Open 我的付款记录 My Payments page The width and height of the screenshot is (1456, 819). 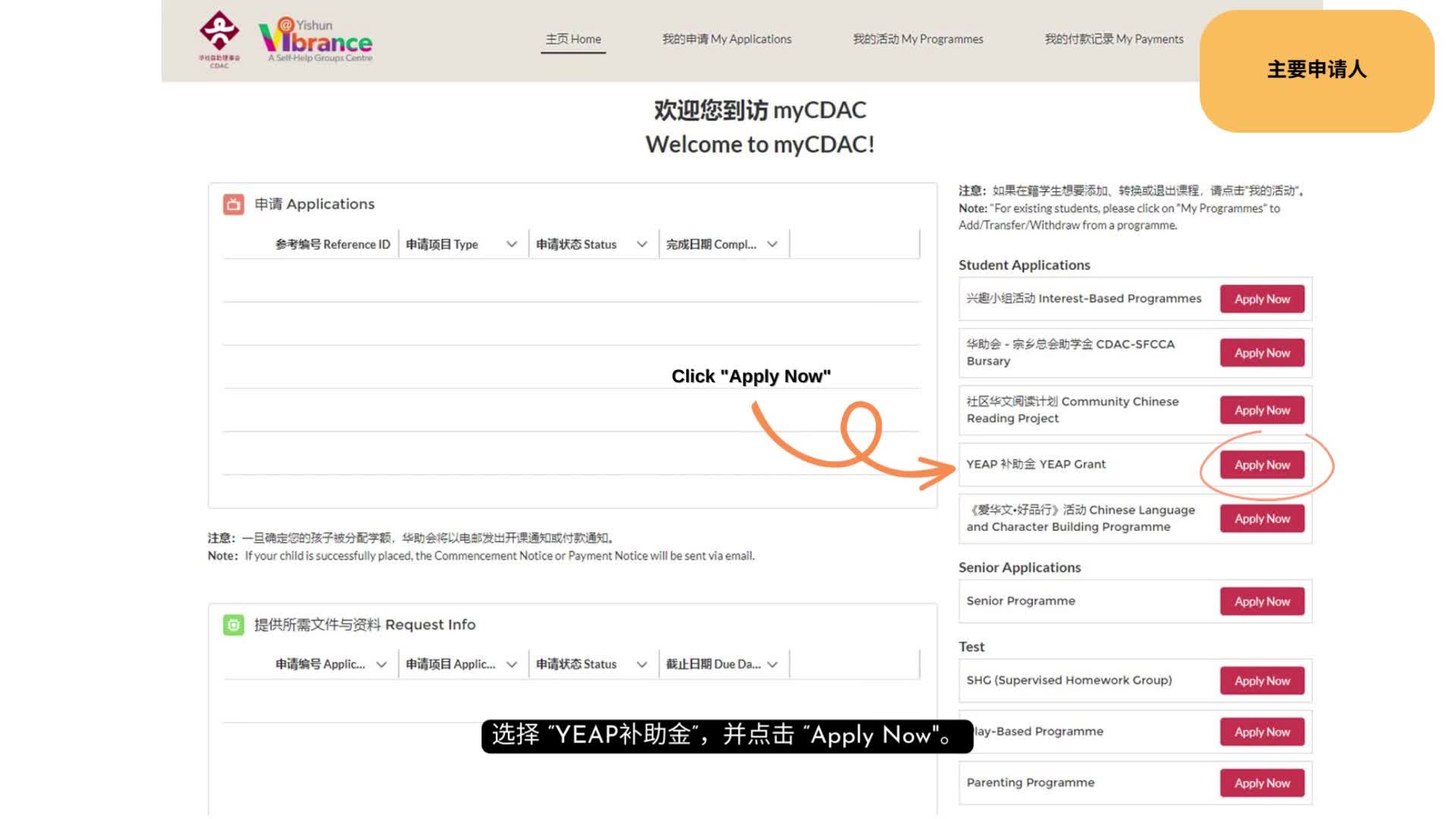[1114, 39]
